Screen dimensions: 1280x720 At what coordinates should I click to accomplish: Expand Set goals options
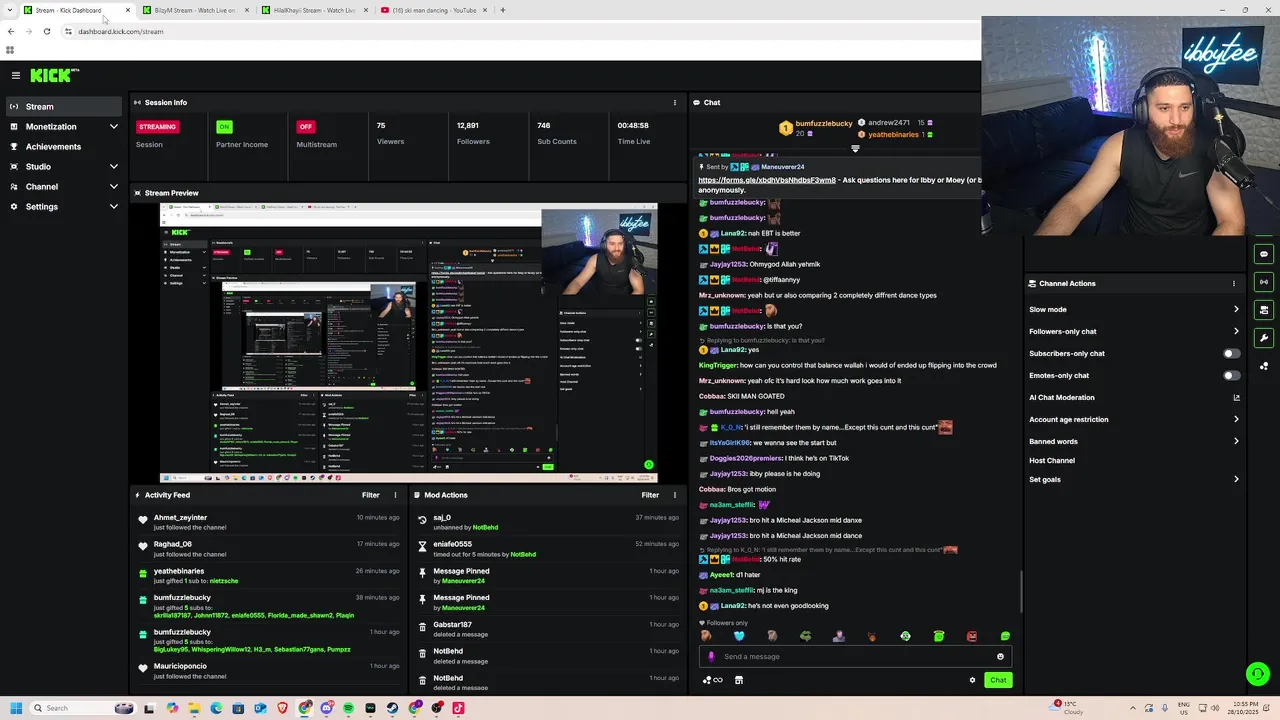[x=1236, y=479]
